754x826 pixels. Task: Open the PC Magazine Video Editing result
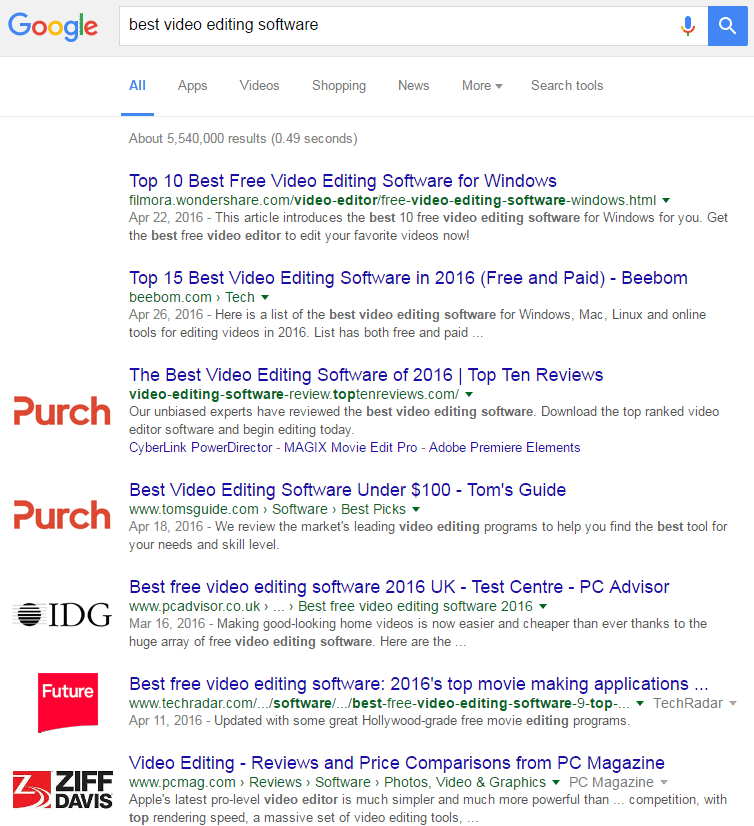click(397, 762)
